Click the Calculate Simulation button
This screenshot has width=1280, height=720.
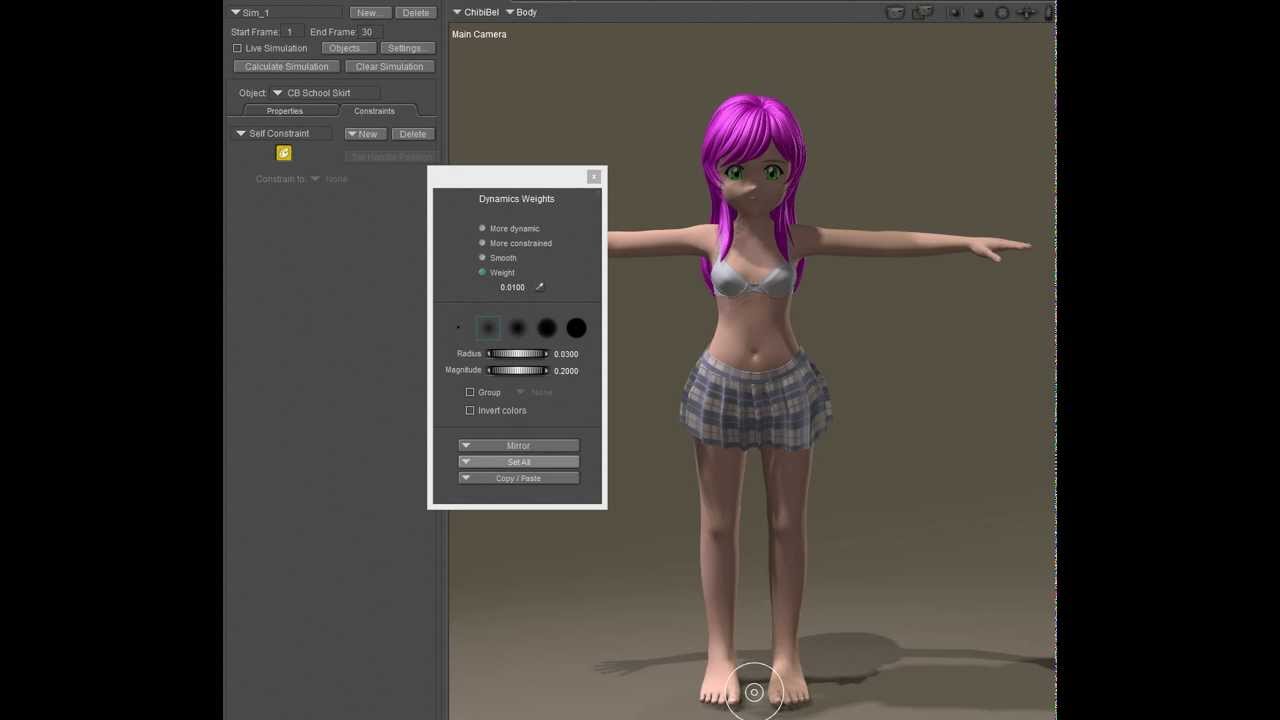pyautogui.click(x=287, y=67)
